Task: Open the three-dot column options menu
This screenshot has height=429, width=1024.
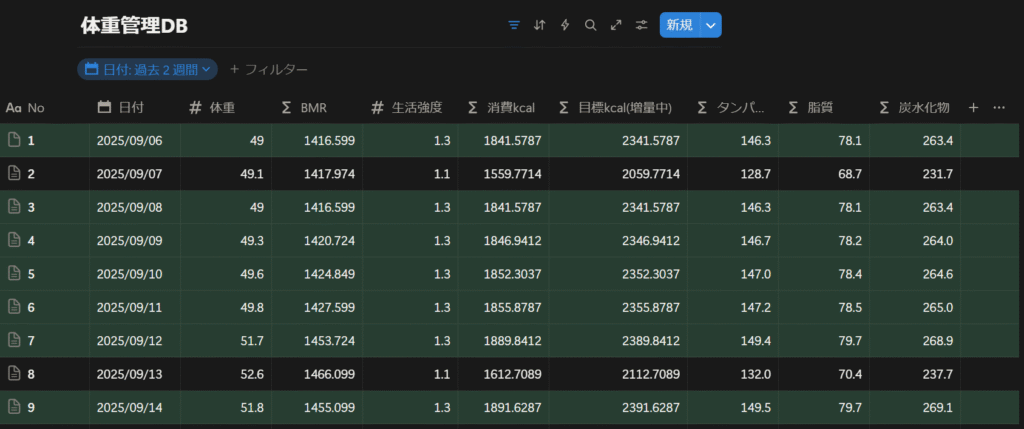Action: (999, 107)
